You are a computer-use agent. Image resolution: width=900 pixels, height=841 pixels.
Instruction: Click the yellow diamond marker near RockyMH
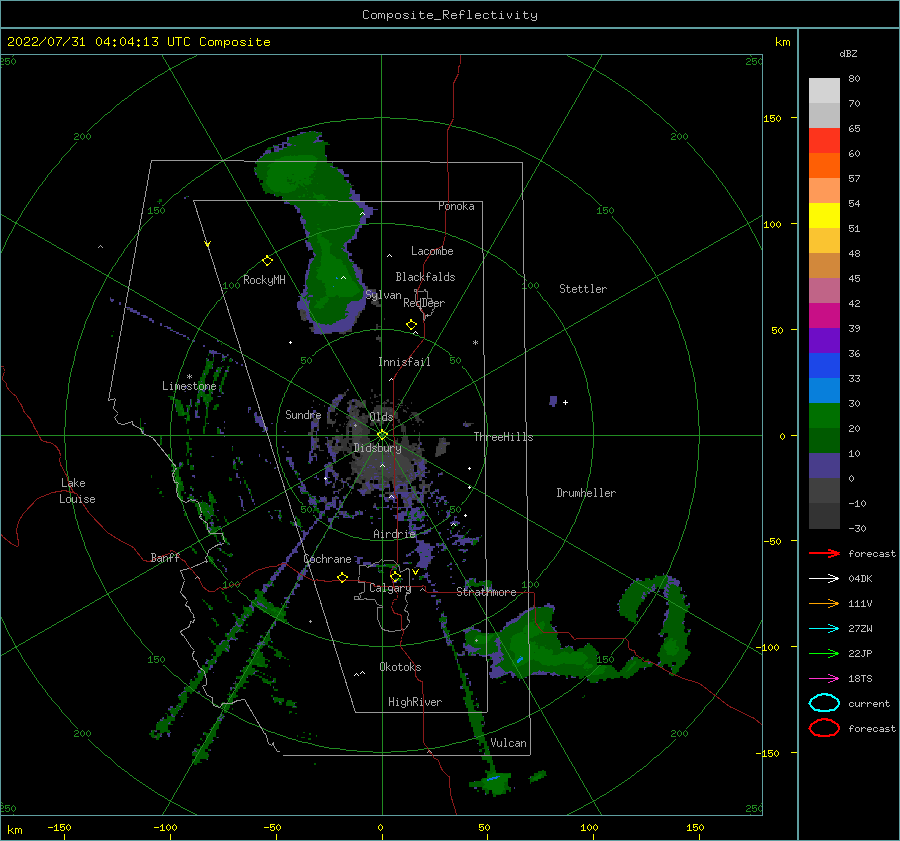tap(267, 261)
